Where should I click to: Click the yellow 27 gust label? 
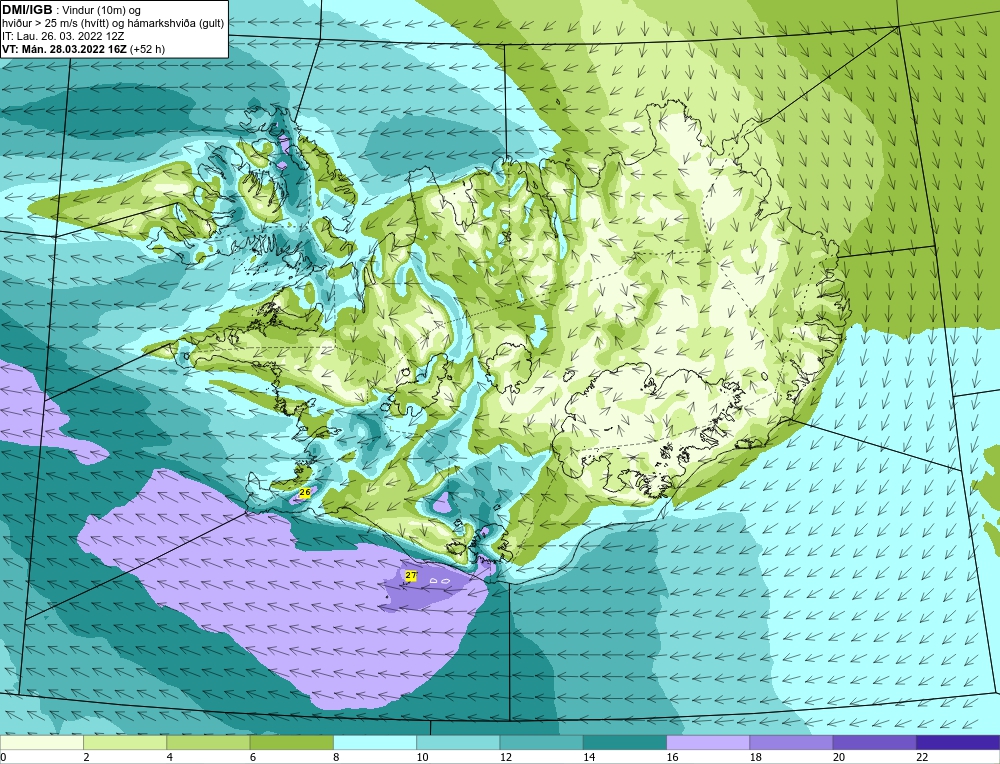pyautogui.click(x=411, y=575)
